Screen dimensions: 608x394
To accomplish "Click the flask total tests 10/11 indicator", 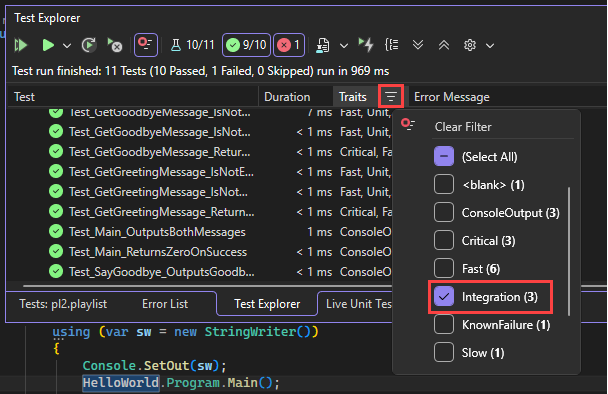I will click(192, 45).
